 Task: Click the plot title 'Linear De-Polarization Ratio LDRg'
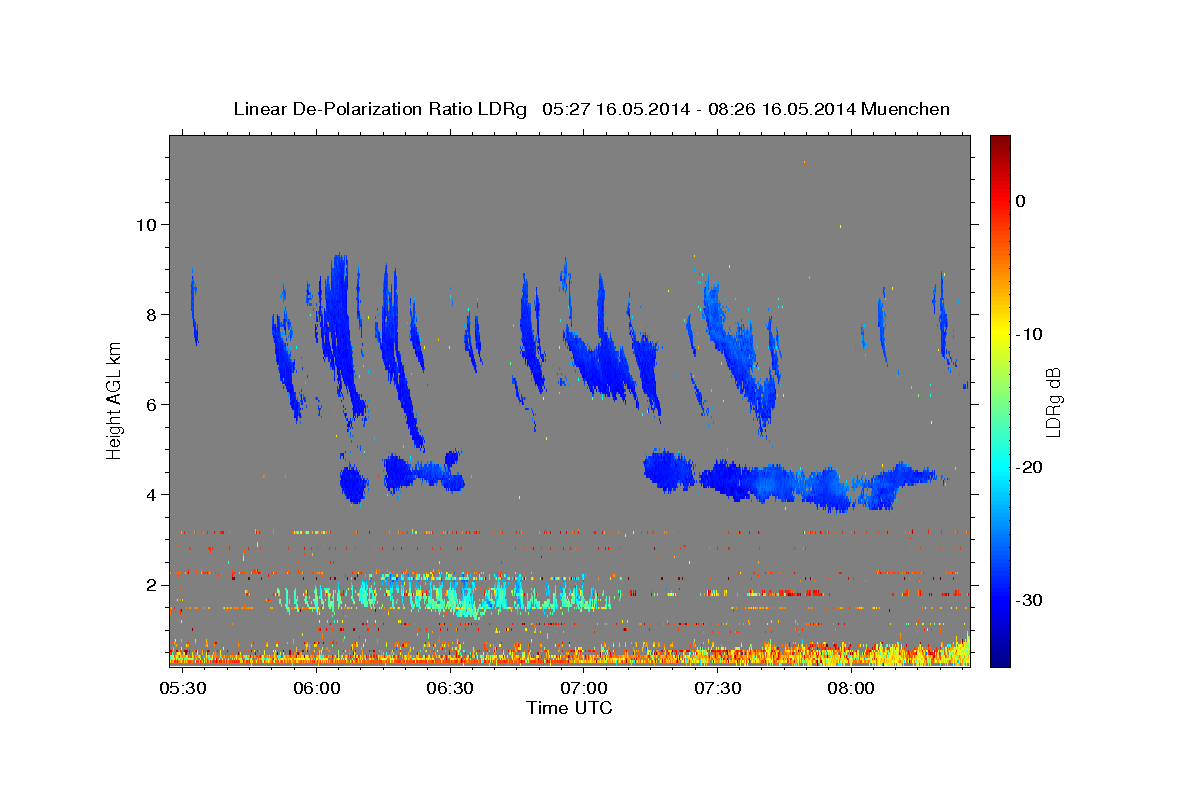379,109
